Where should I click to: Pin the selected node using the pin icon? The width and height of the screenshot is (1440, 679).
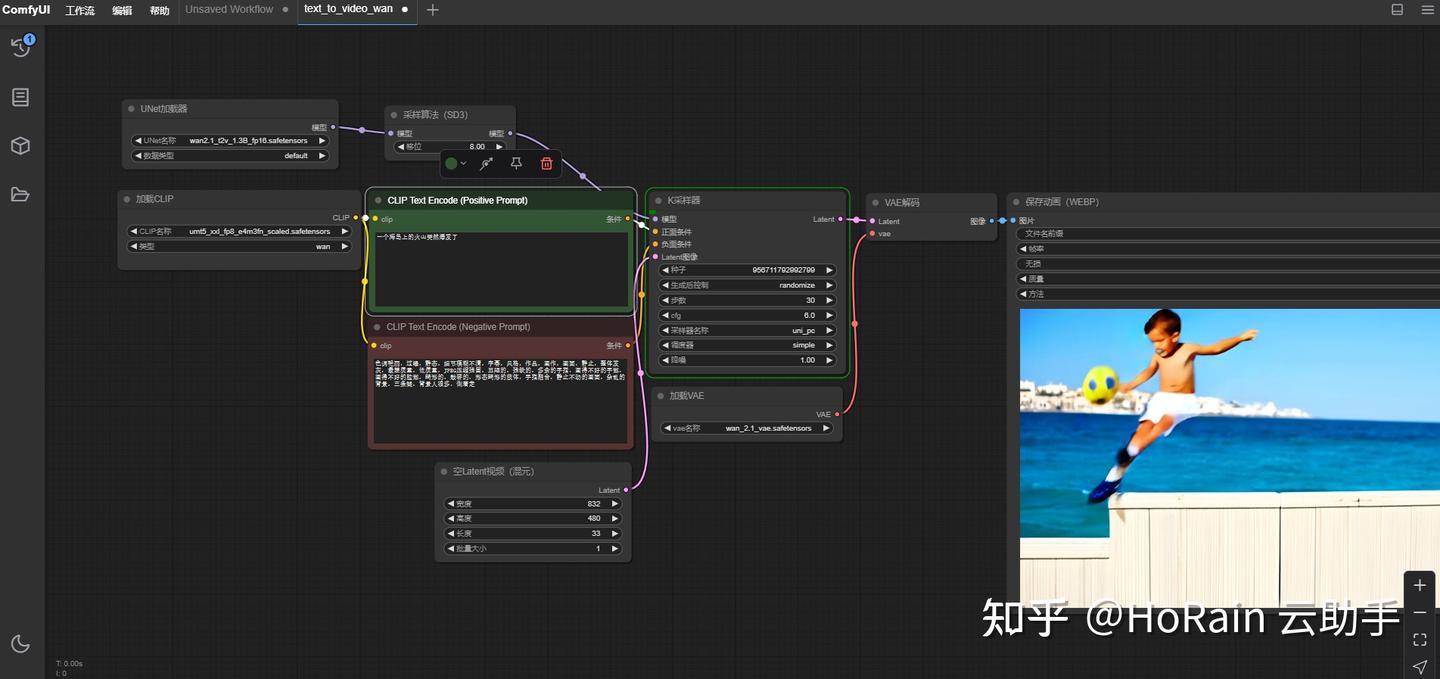(x=516, y=163)
